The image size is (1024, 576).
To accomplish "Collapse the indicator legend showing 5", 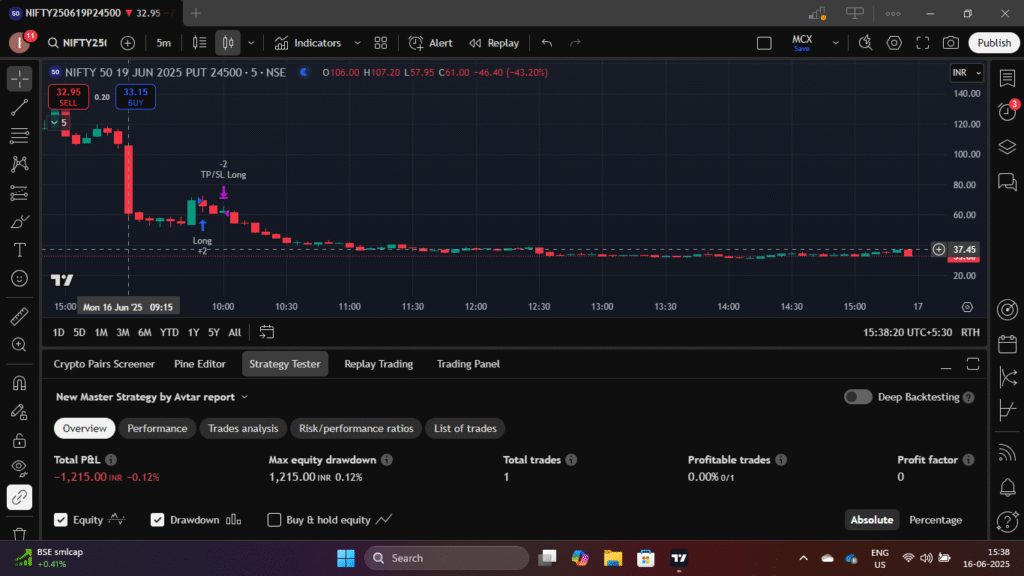I will (59, 123).
